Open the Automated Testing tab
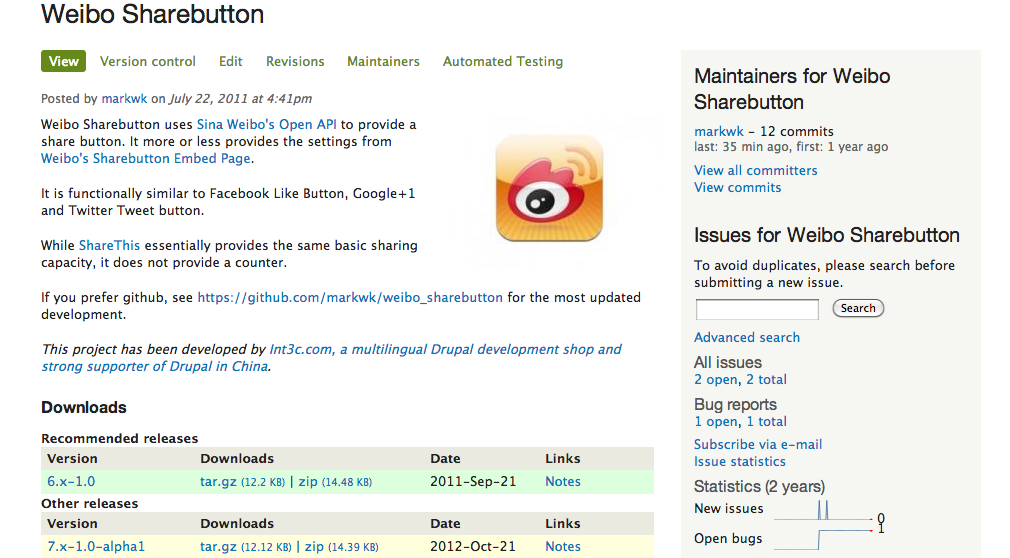The height and width of the screenshot is (558, 1010). [503, 61]
